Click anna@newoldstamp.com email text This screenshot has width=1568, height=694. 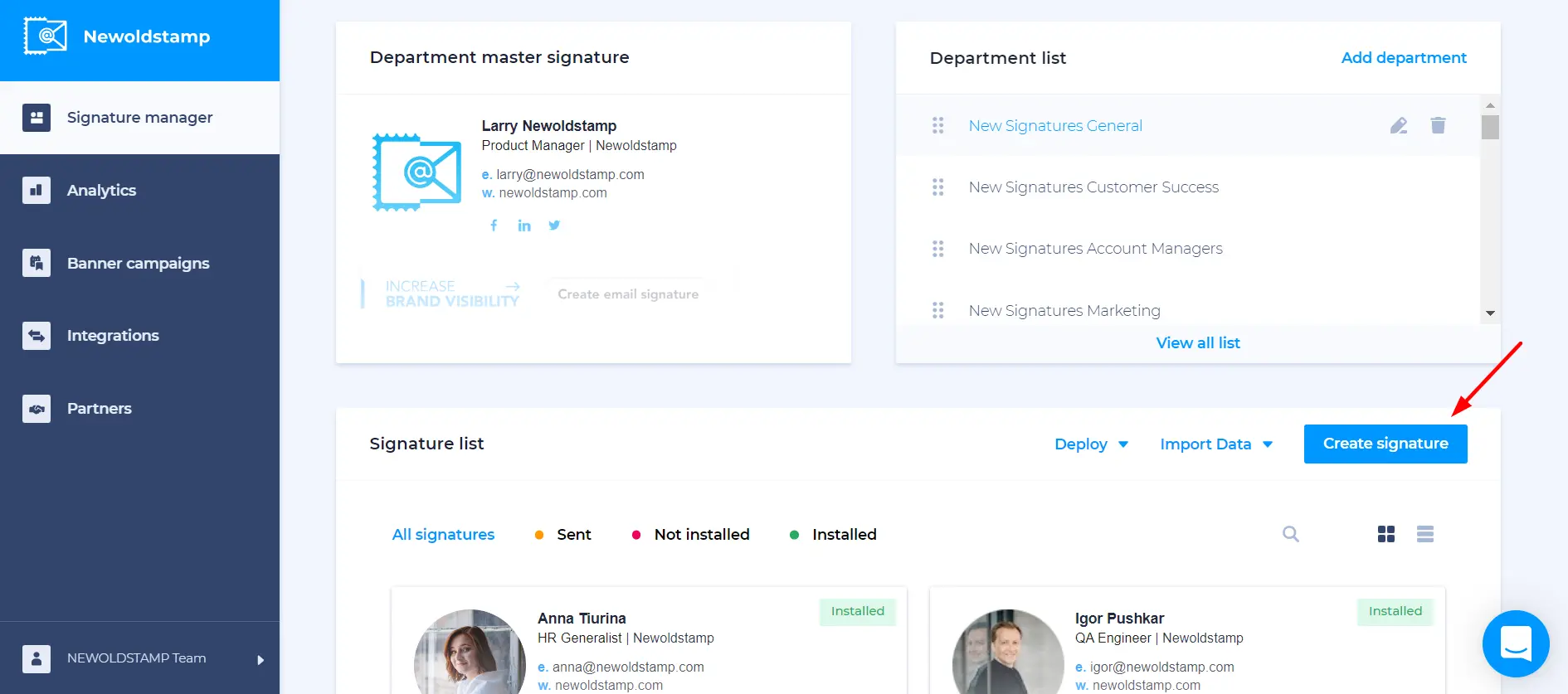(628, 667)
